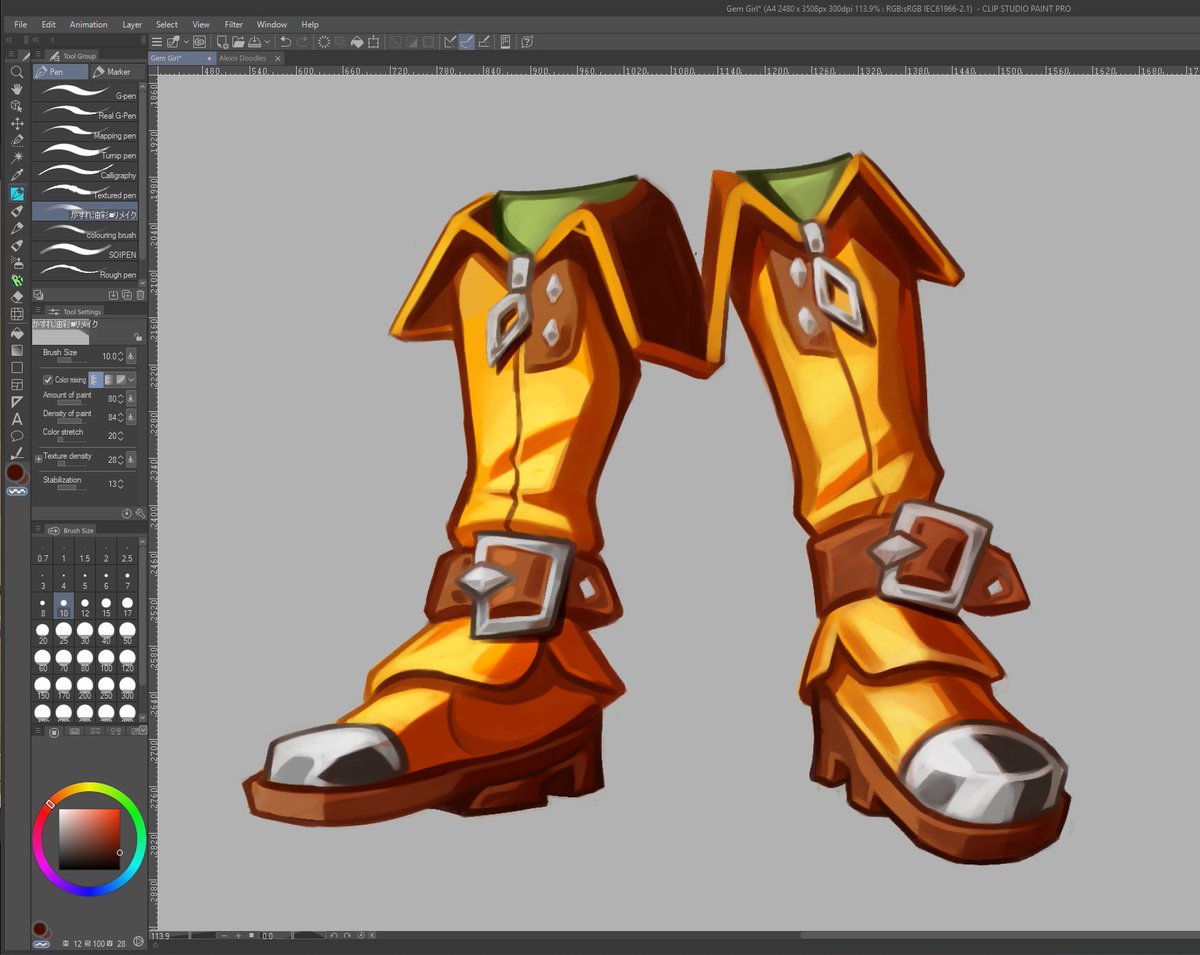The width and height of the screenshot is (1200, 955).
Task: Select the Zoom magnifier tool
Action: 17,72
